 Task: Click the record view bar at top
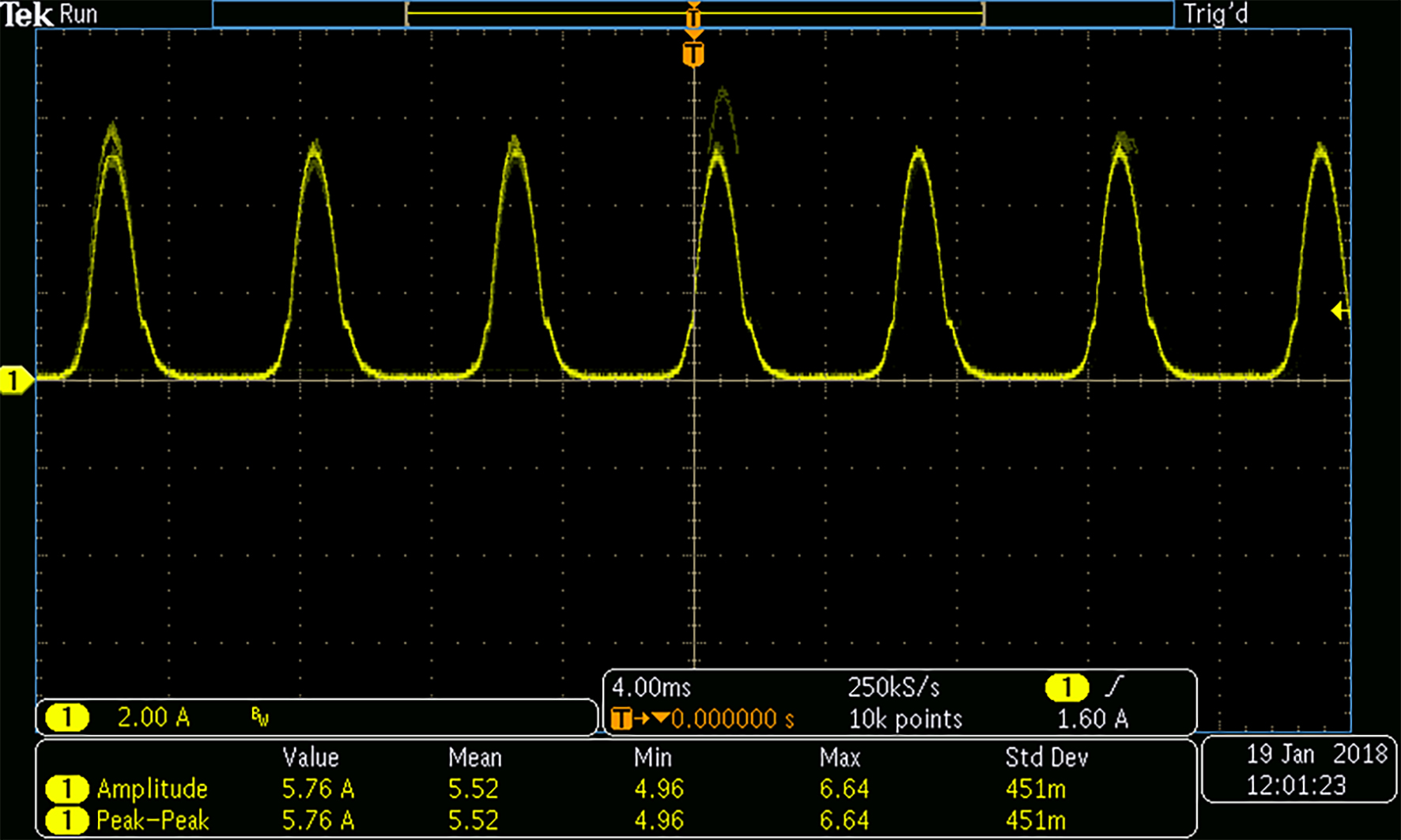(x=693, y=14)
